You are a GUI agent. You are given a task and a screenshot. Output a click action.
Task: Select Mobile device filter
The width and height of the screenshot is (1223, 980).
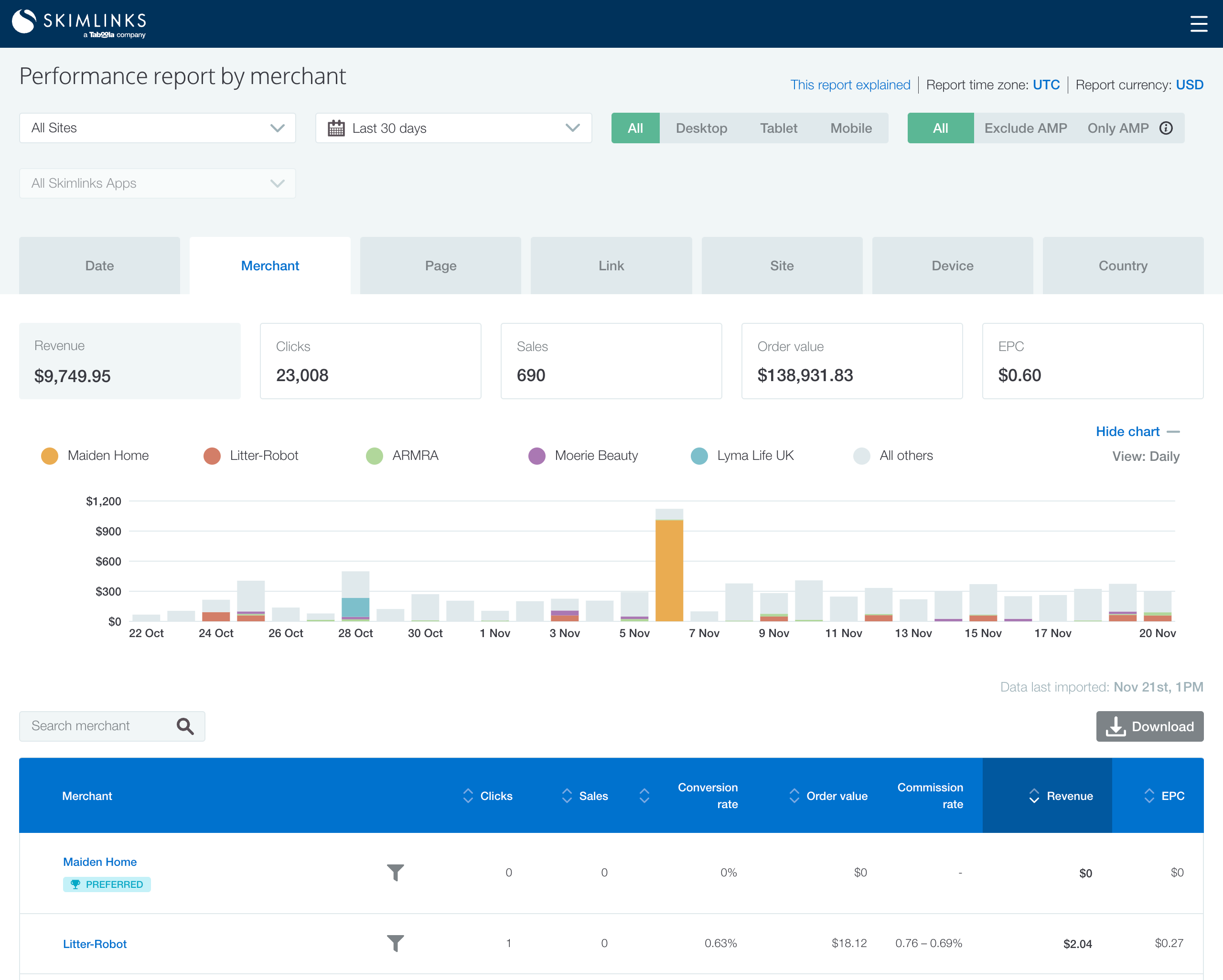click(x=851, y=128)
